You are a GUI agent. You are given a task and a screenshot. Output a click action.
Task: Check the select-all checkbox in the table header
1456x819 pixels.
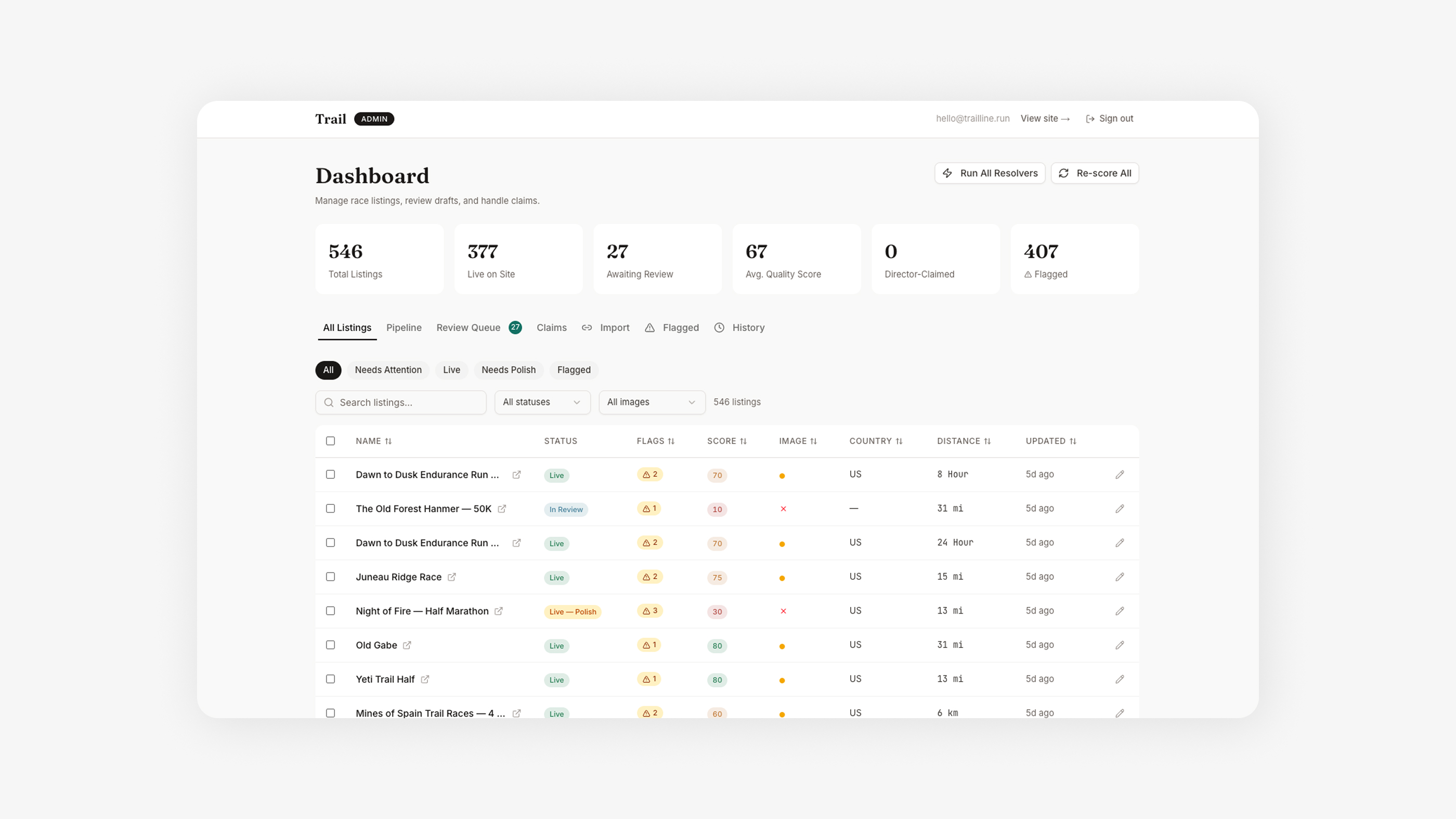click(x=331, y=441)
